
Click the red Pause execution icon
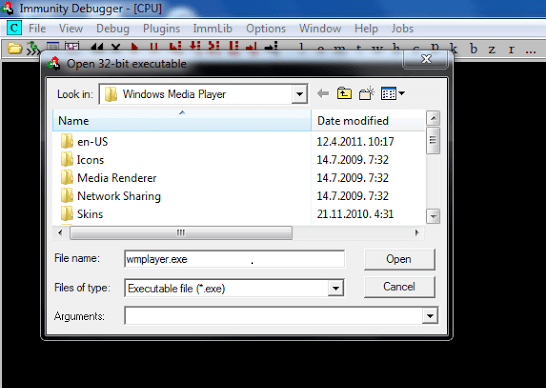[x=154, y=47]
